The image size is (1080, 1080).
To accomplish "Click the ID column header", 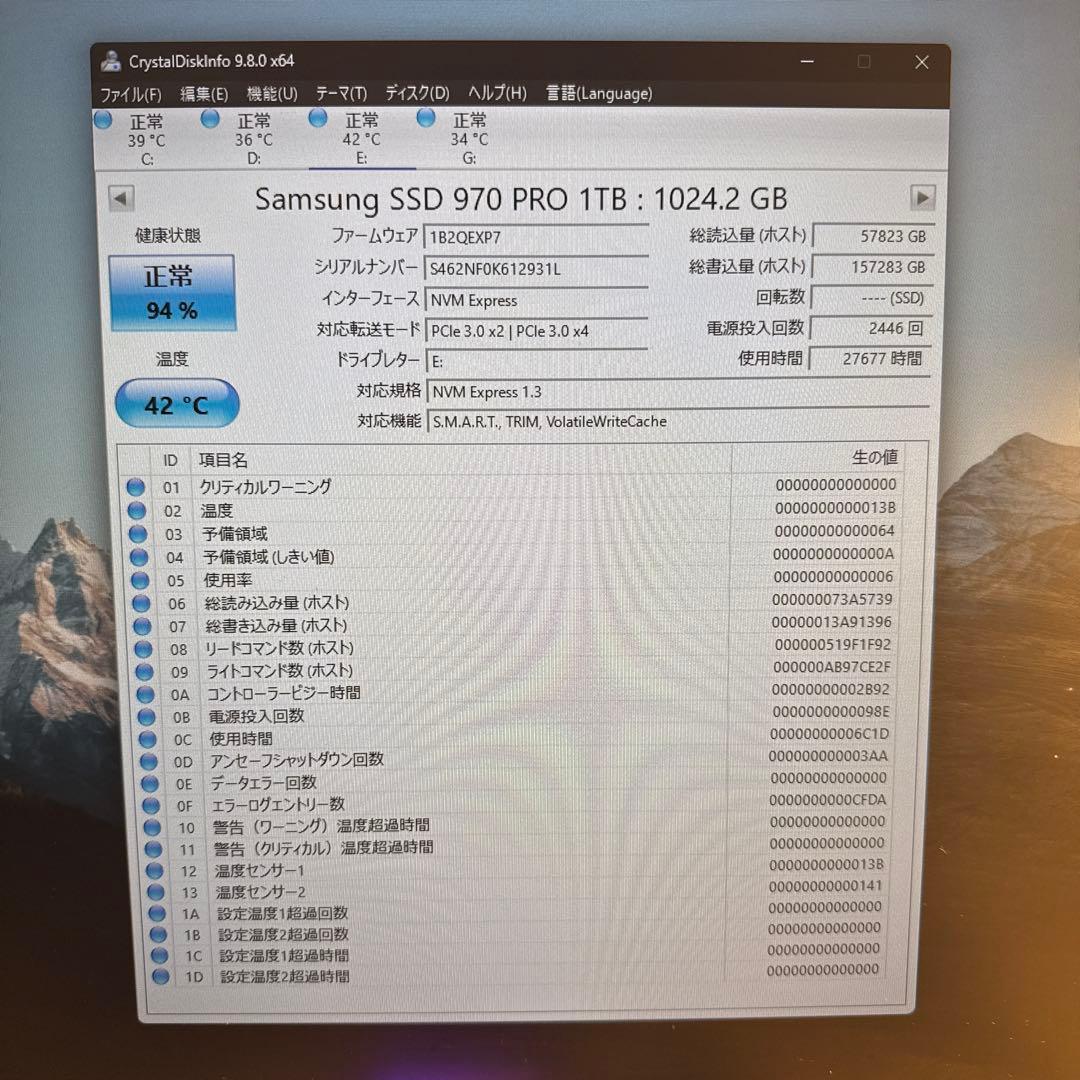I will coord(170,461).
